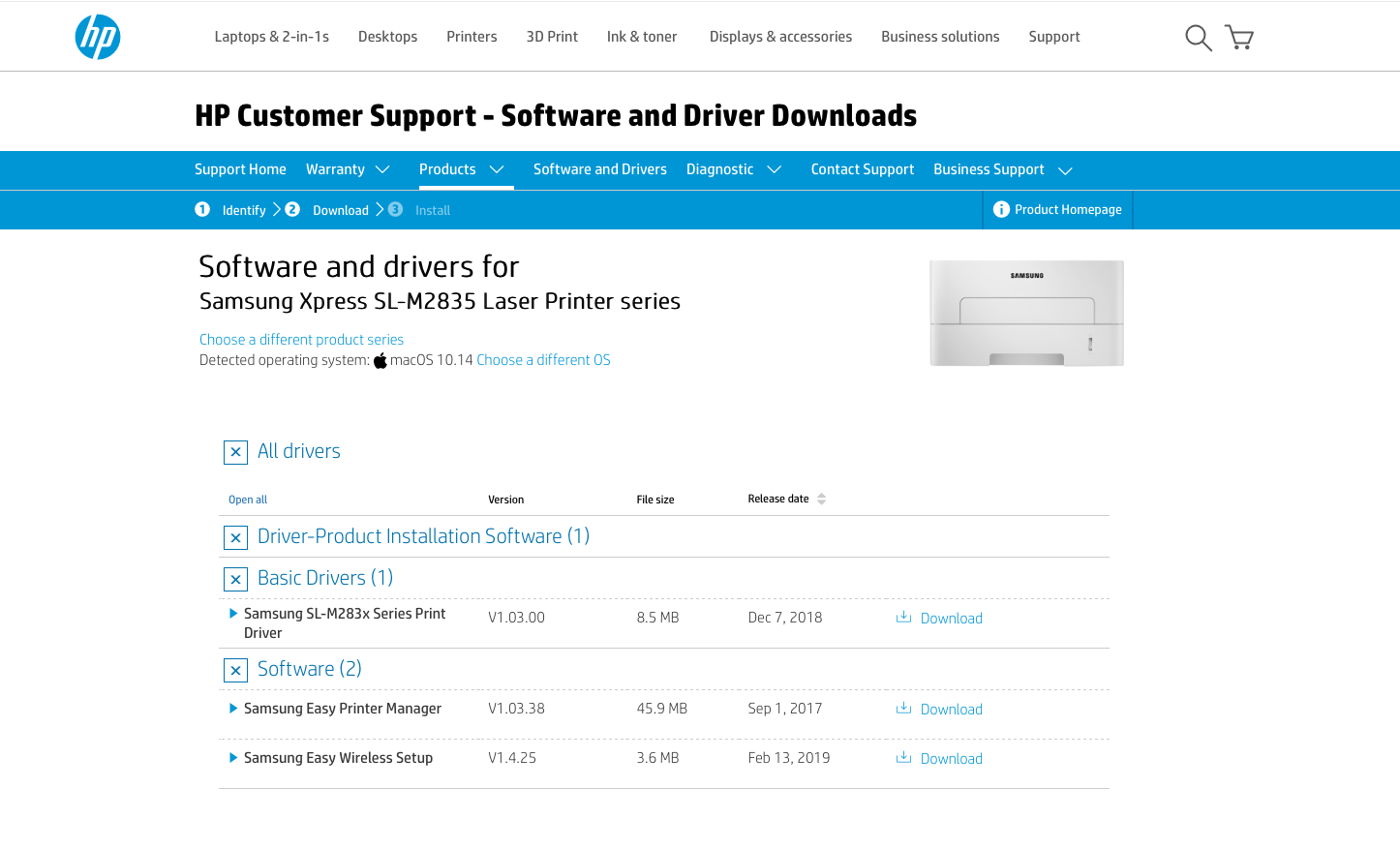
Task: Click version V1.4.25 text
Action: click(x=512, y=758)
